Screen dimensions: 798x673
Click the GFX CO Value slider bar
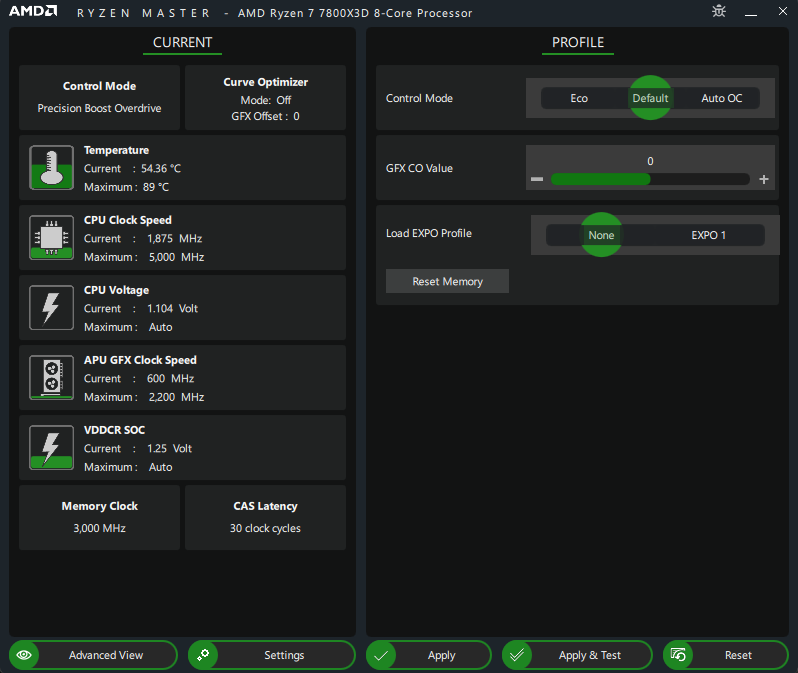[x=650, y=179]
